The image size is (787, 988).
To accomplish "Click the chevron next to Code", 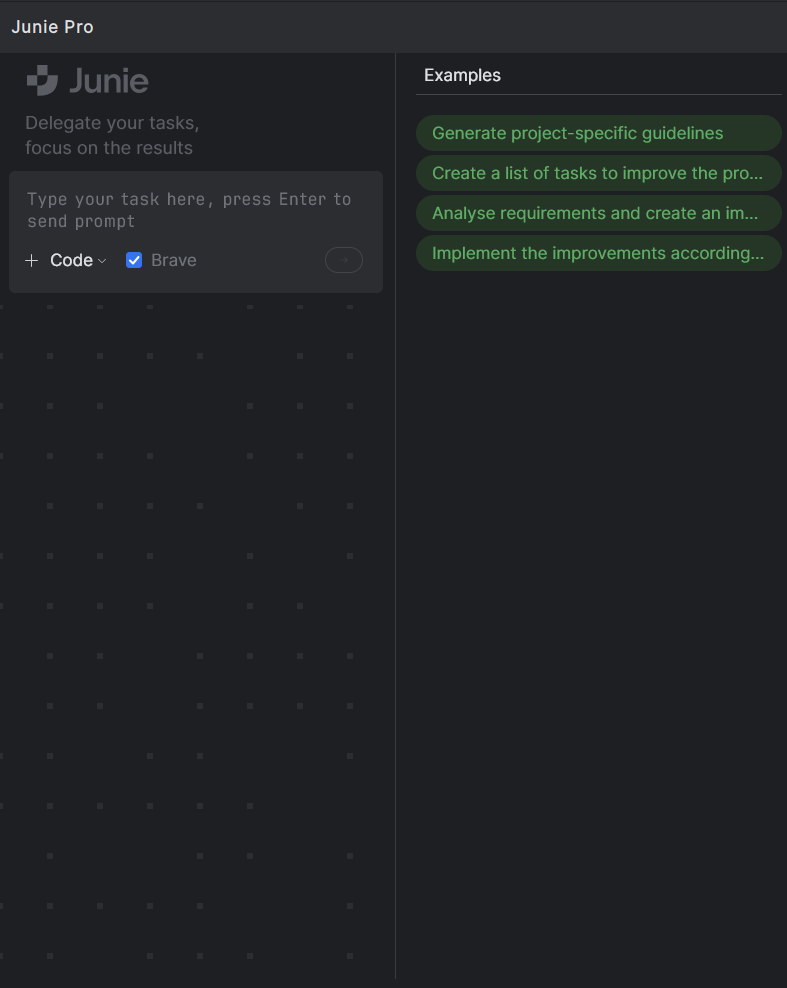I will [102, 261].
